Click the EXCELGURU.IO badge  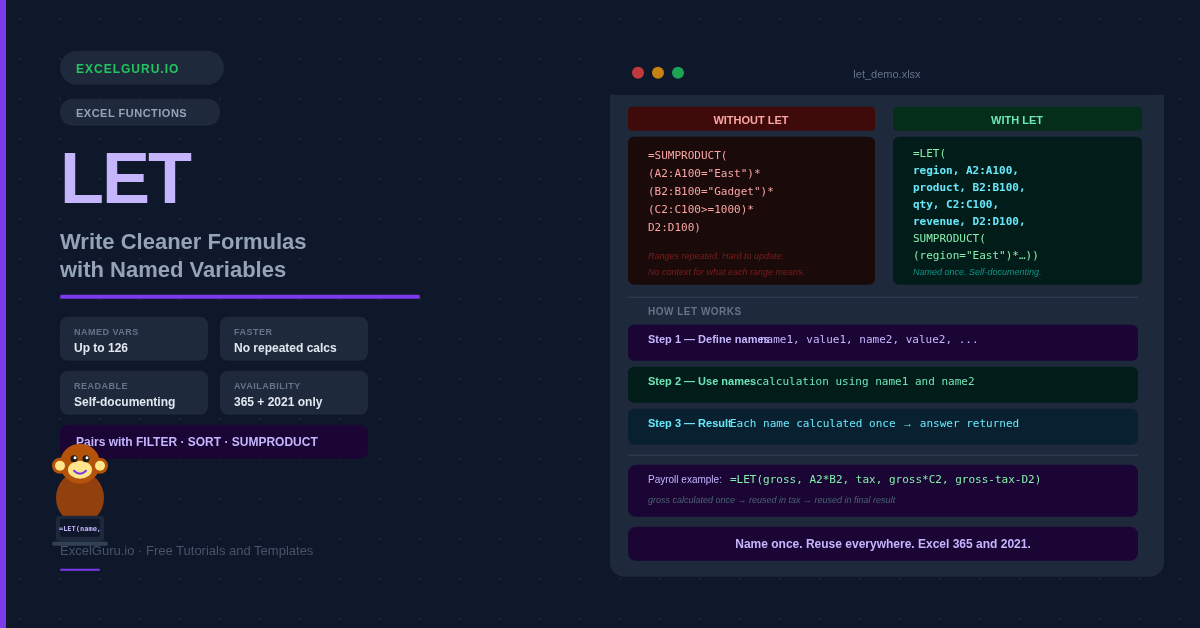point(141,68)
